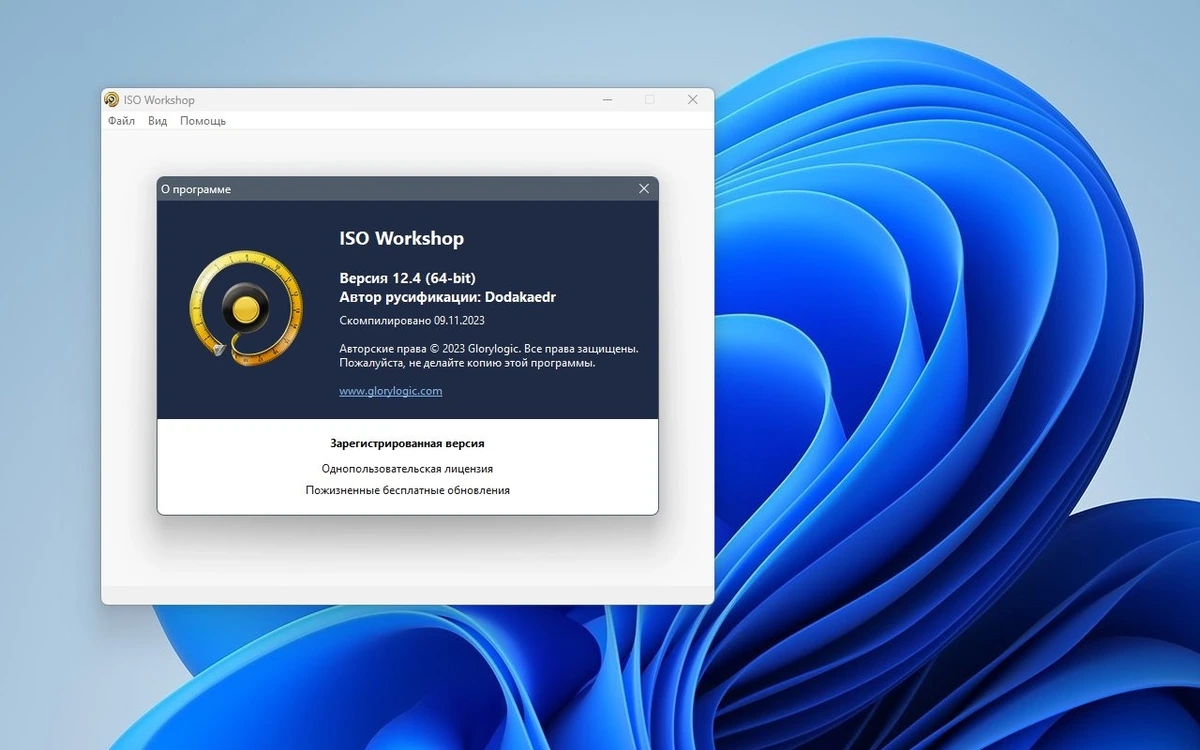Click the Зарегистрированная версия label
The image size is (1200, 750).
407,443
